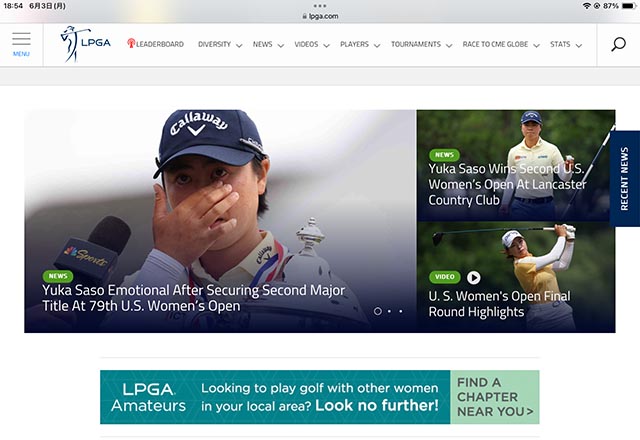
Task: Open the Players menu item
Action: [x=354, y=44]
